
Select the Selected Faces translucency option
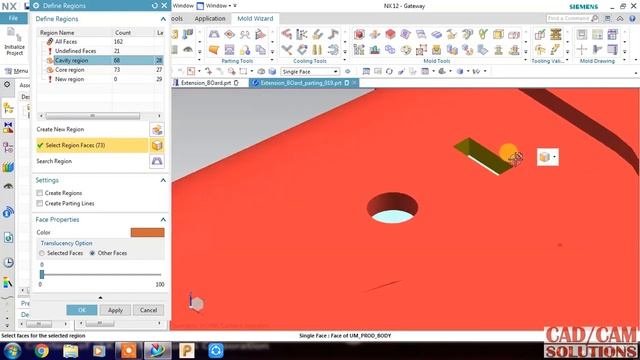tap(42, 253)
